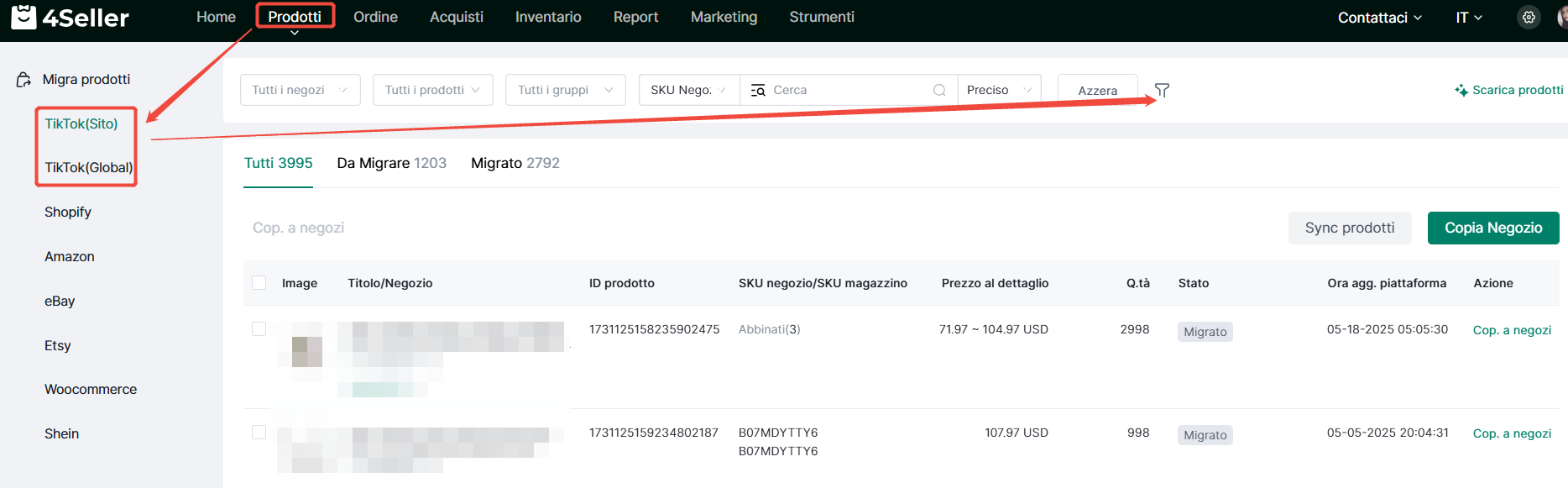Click the price 107.97 USD

click(x=1017, y=433)
